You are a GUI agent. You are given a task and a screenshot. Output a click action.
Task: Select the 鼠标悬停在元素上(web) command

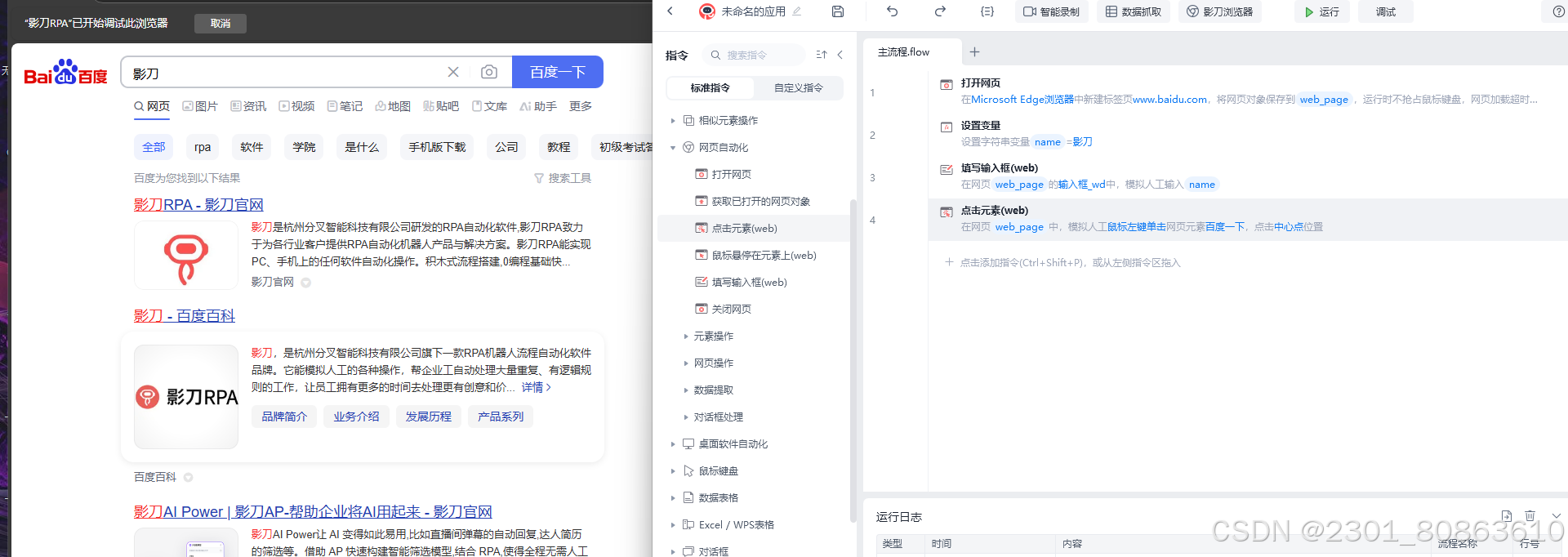click(764, 255)
